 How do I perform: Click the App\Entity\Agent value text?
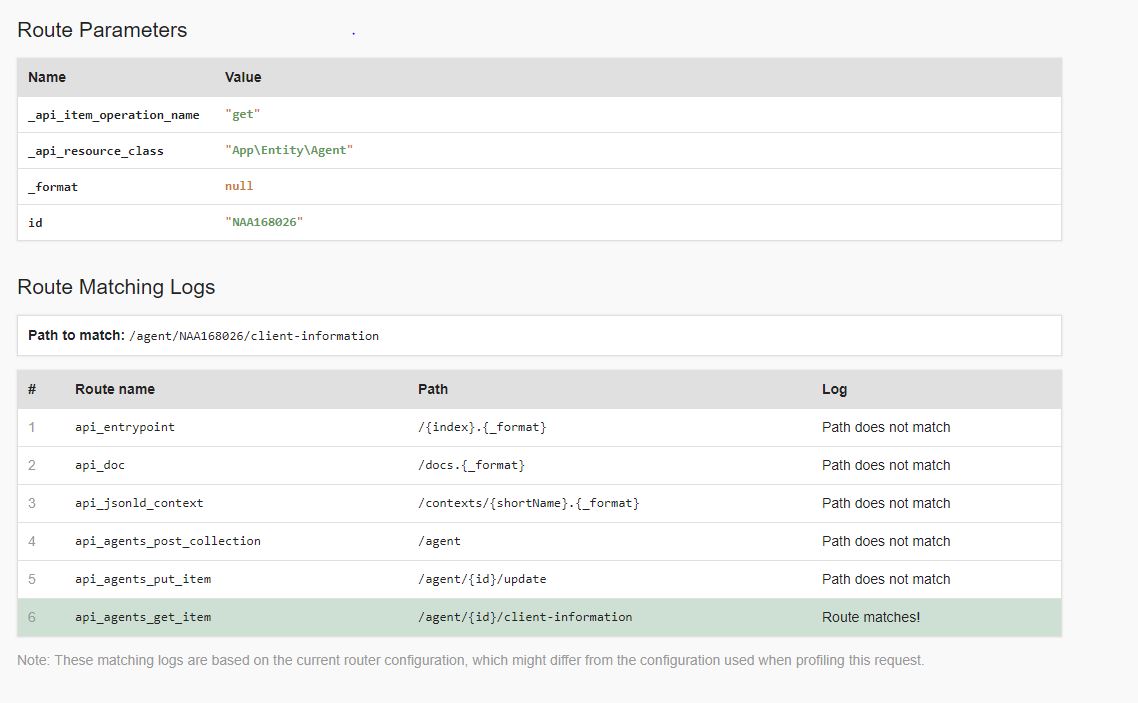[x=290, y=150]
